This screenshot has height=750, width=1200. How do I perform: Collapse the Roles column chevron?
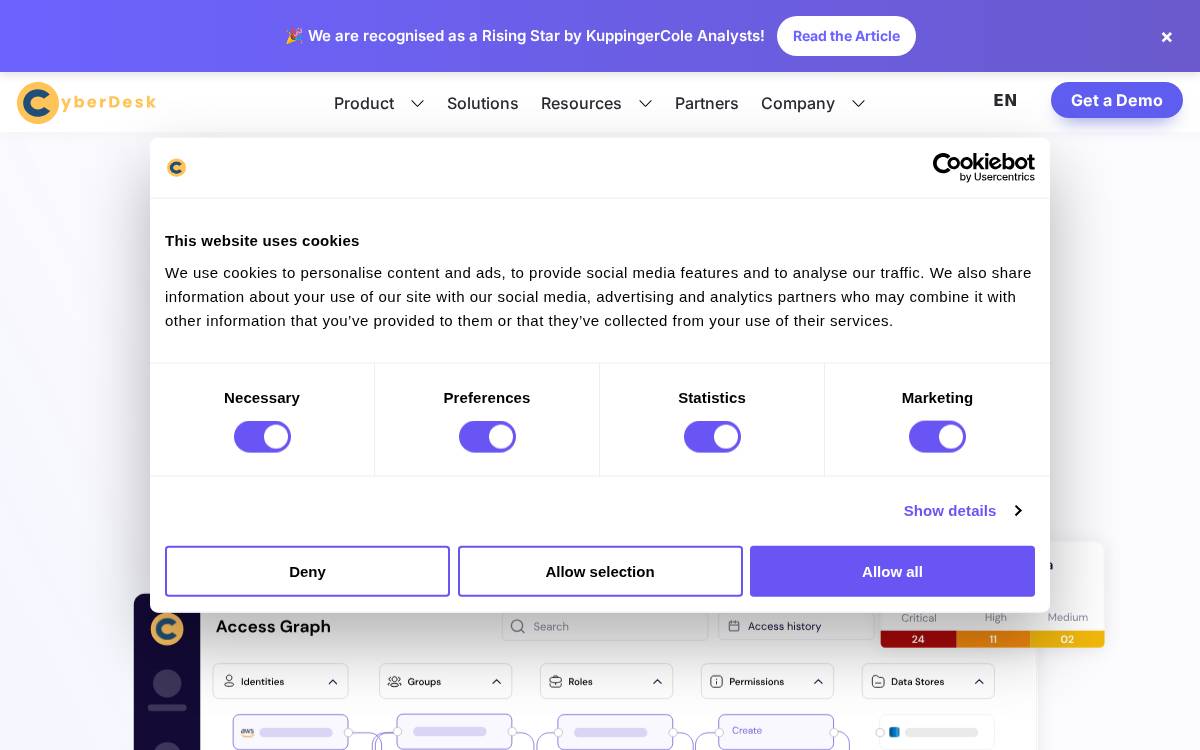pyautogui.click(x=657, y=682)
